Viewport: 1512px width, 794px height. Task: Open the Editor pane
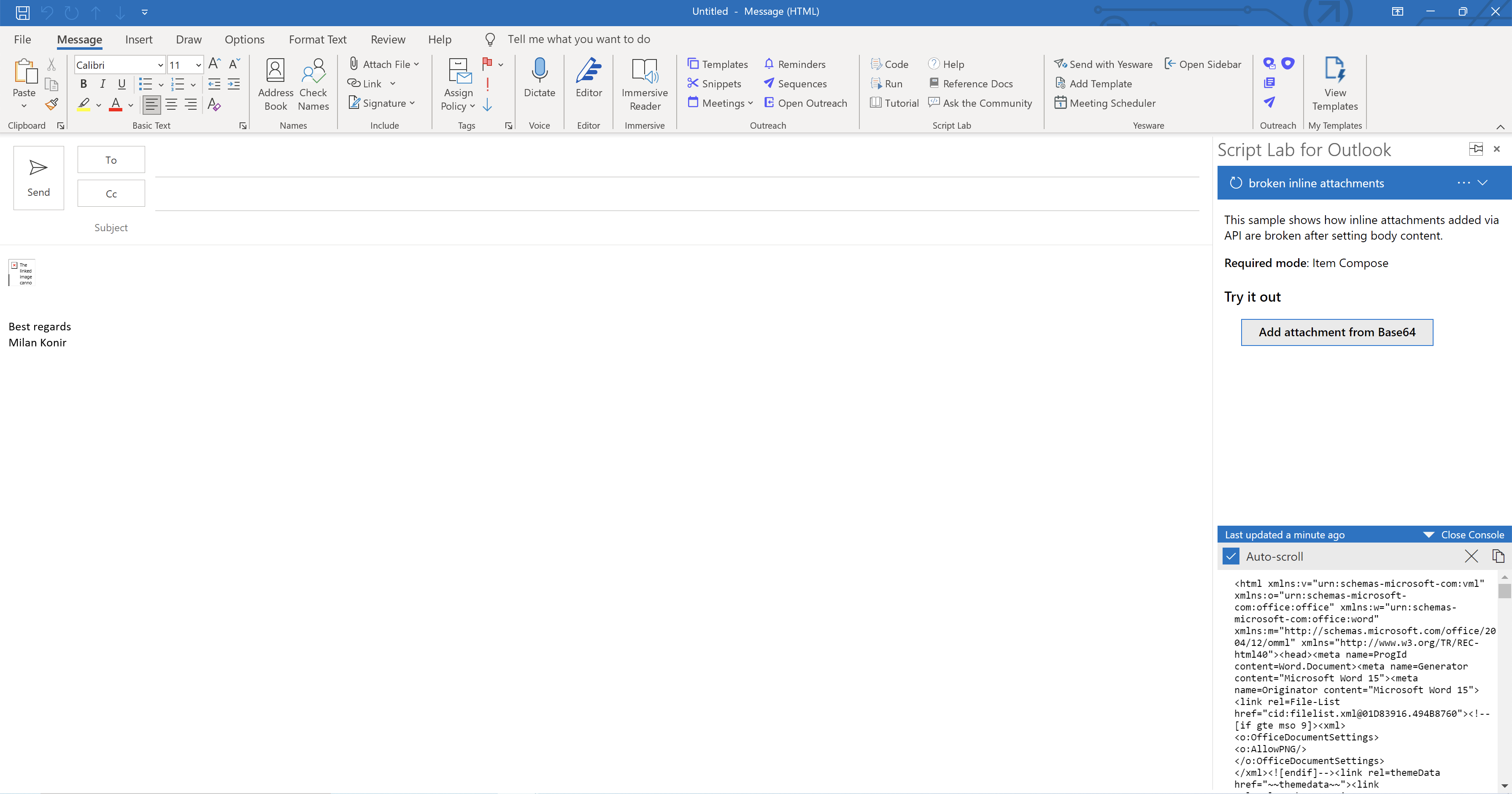click(589, 82)
